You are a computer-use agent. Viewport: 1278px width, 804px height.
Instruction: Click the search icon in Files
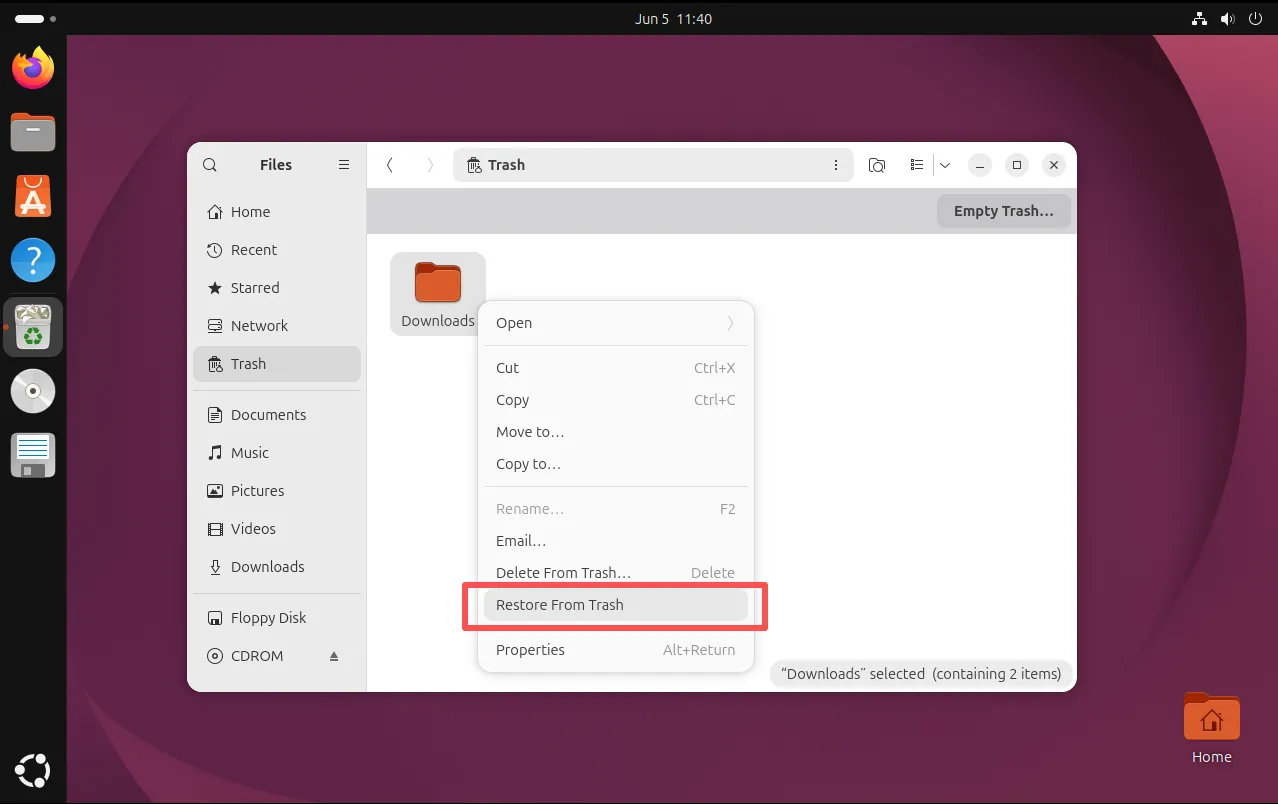(x=210, y=165)
